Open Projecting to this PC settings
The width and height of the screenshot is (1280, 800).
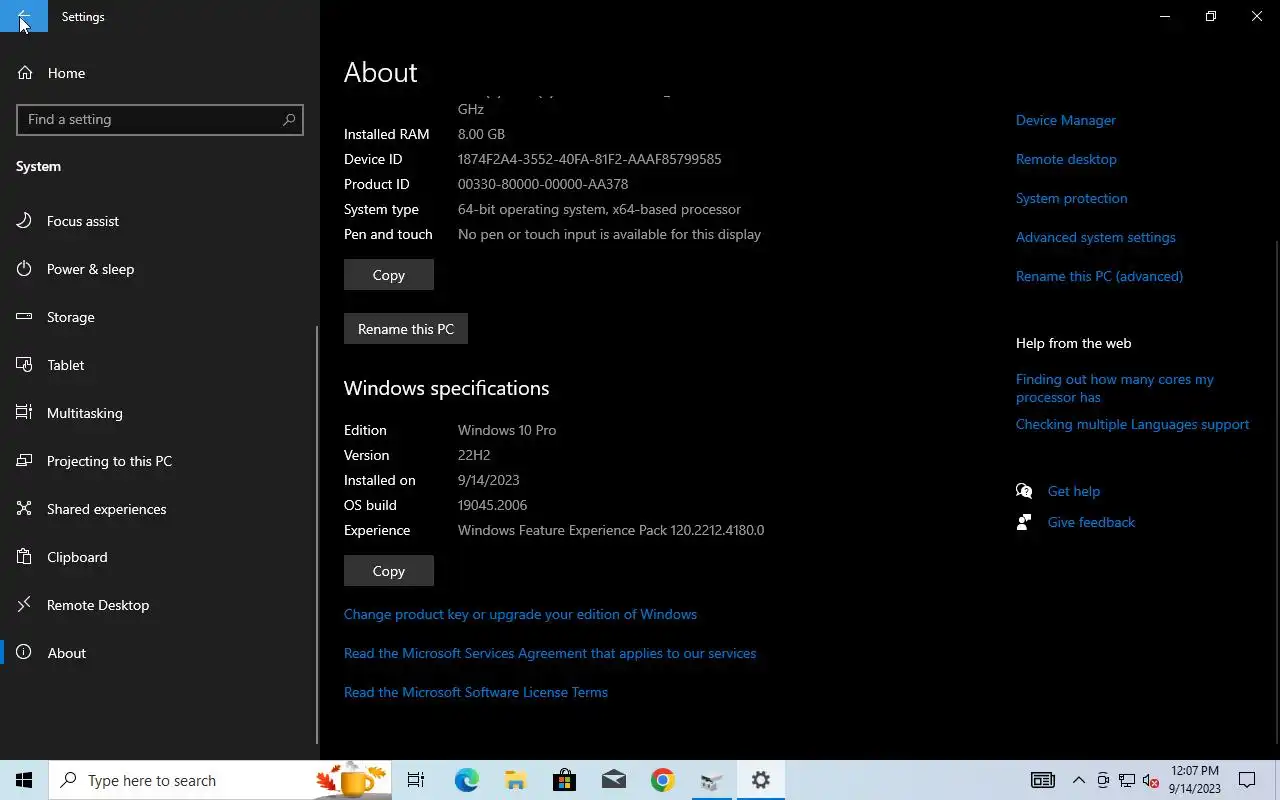pyautogui.click(x=160, y=461)
